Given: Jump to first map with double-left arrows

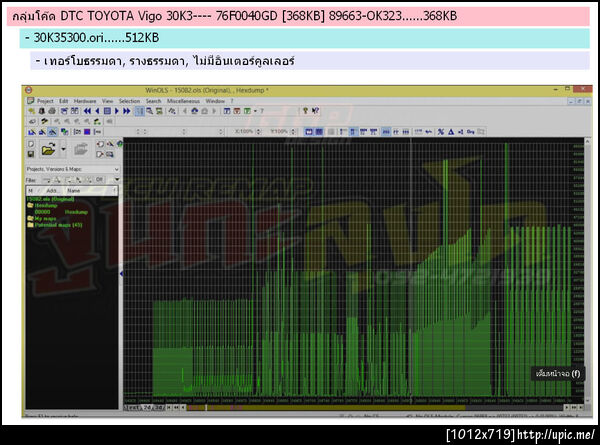Looking at the screenshot, I should [x=87, y=111].
